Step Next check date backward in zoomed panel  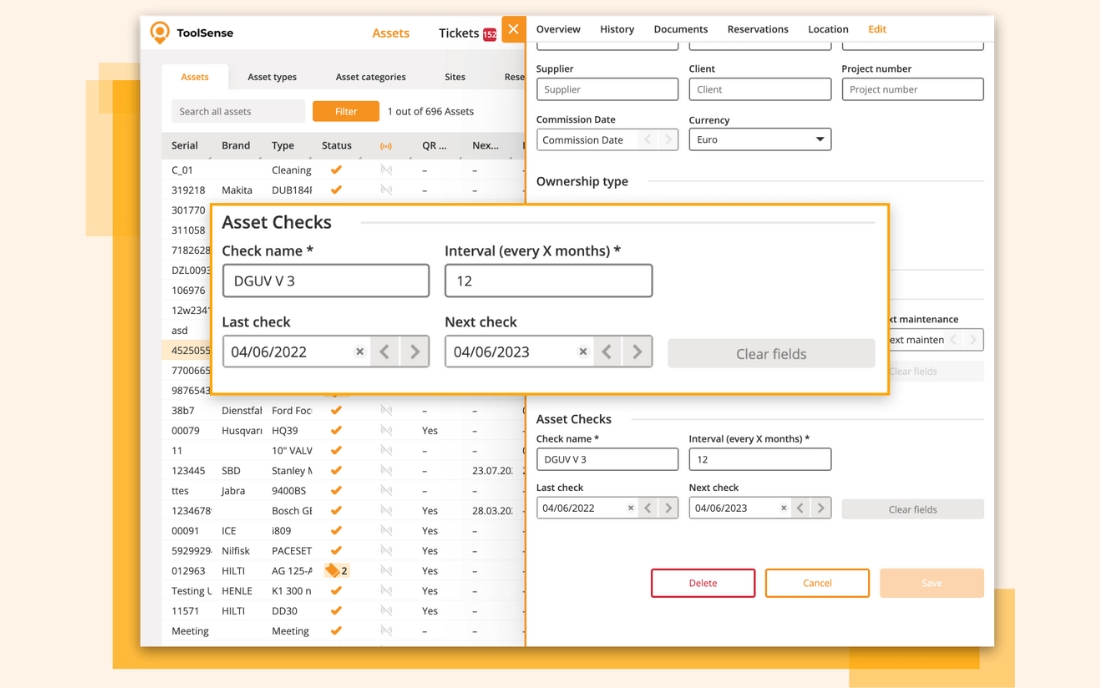607,352
